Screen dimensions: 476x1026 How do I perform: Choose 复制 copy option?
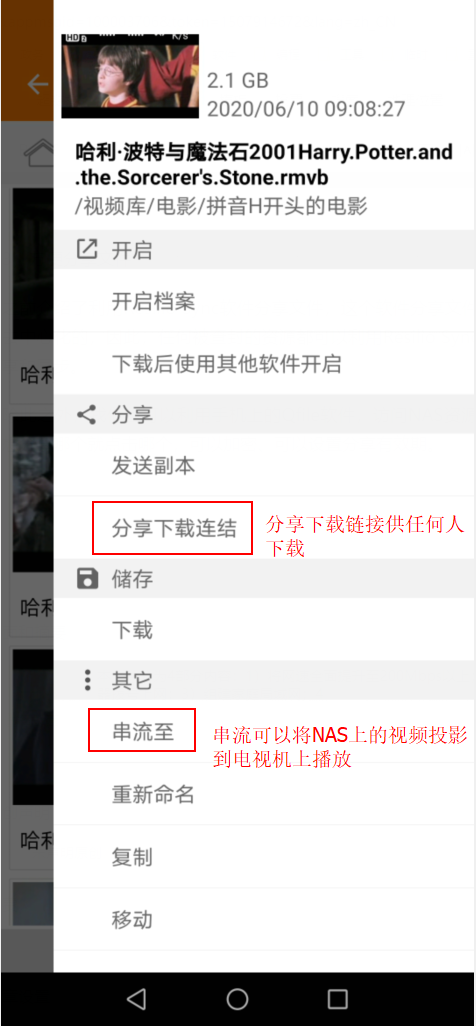pos(265,857)
